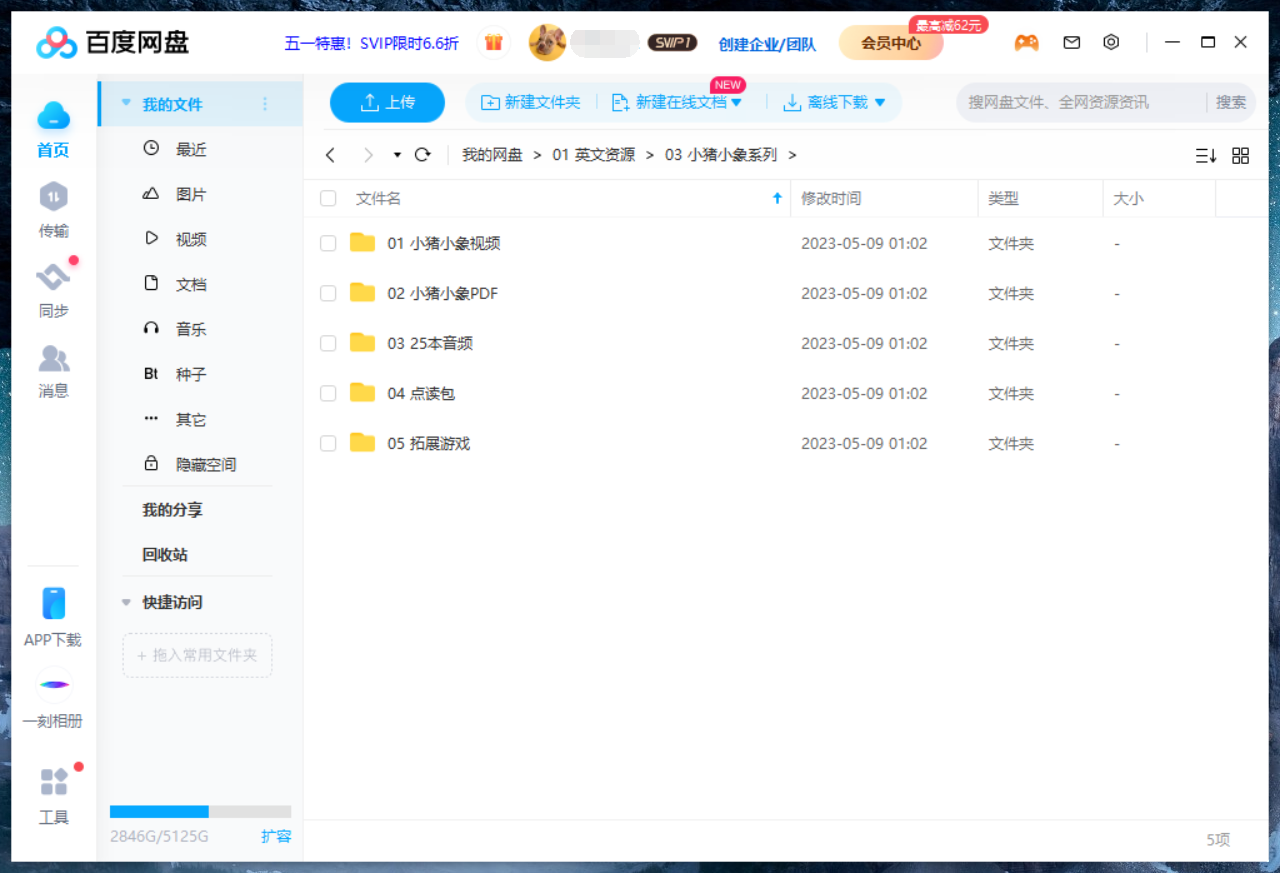Click the search box for 网盘 files

[1080, 102]
